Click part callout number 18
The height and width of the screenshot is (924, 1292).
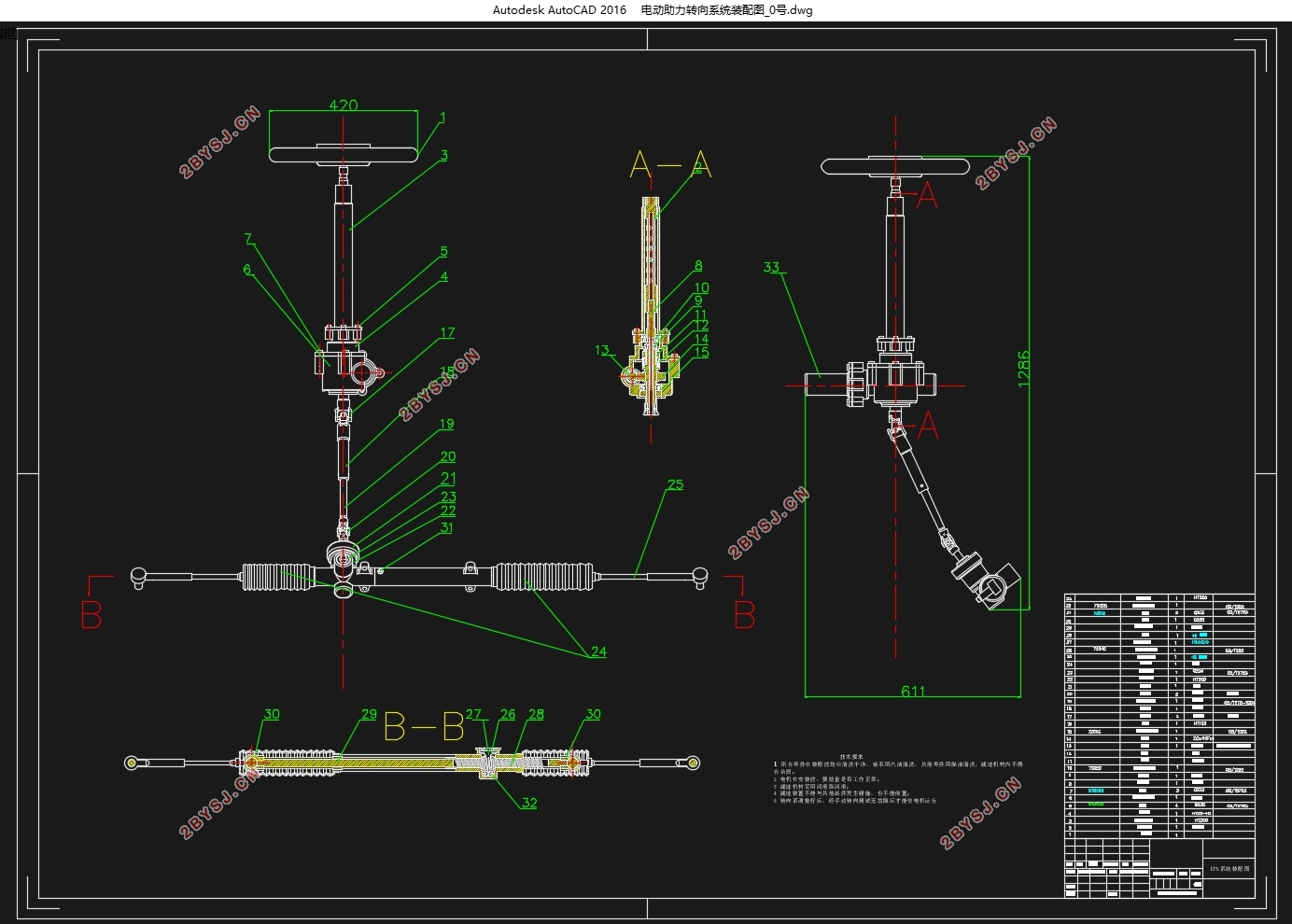(447, 371)
